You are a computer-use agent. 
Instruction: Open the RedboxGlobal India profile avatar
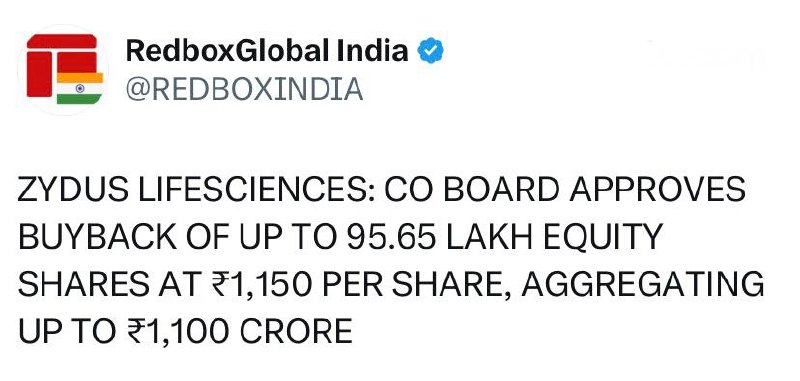[63, 69]
